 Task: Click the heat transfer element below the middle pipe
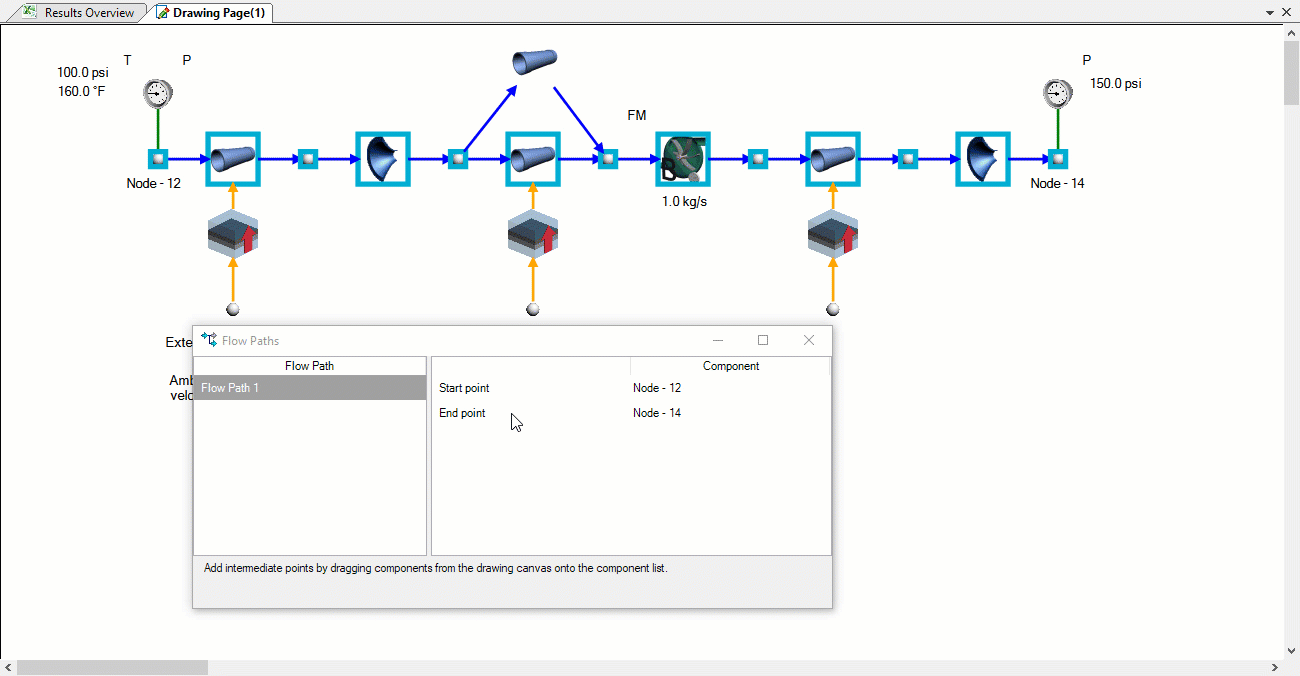[533, 236]
